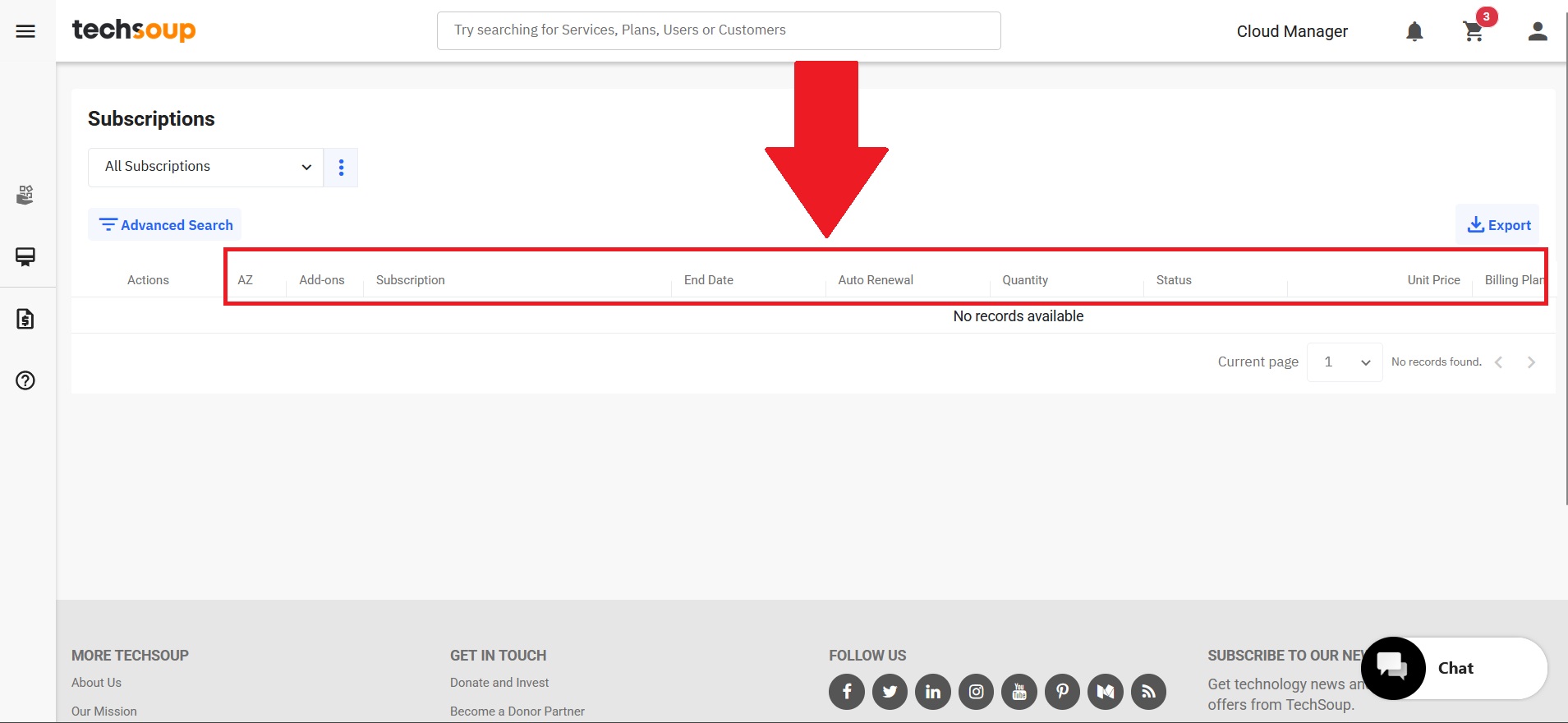Visit TechSoup's Pinterest page
This screenshot has width=1568, height=723.
point(1062,692)
